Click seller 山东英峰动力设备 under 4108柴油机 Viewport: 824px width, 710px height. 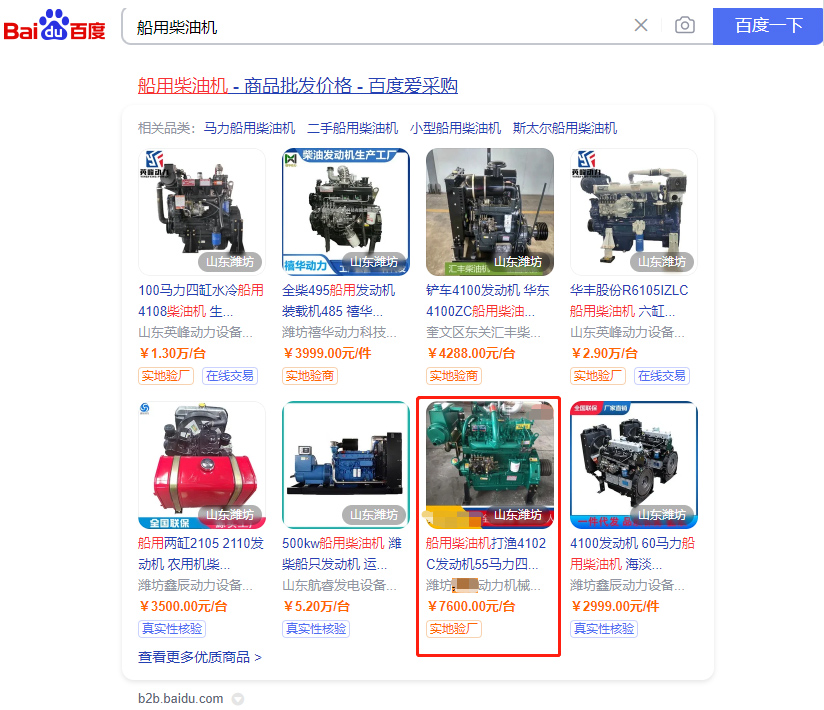click(x=195, y=332)
